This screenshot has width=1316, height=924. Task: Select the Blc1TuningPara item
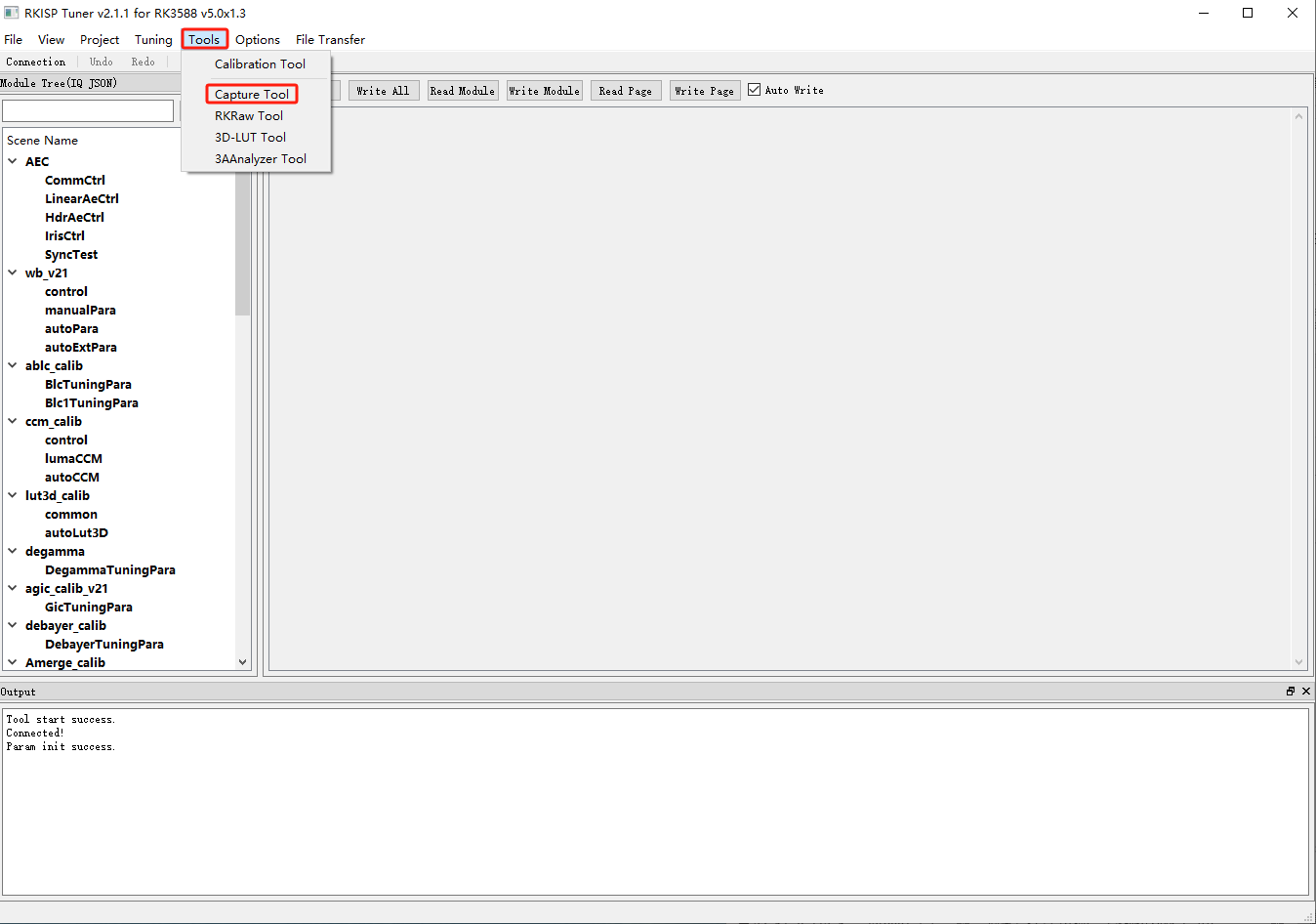[92, 403]
